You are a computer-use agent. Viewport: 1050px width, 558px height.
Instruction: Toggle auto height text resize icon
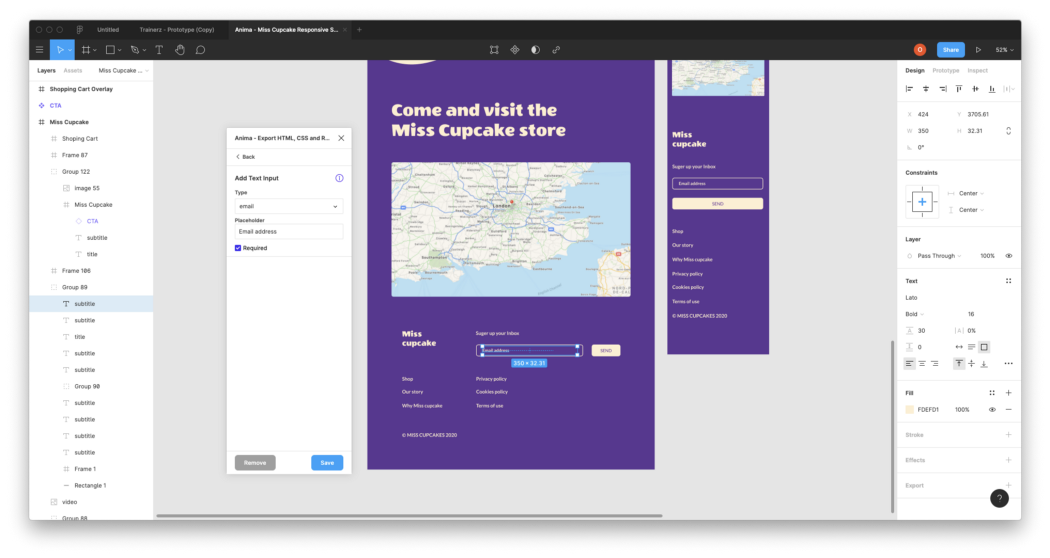click(972, 347)
